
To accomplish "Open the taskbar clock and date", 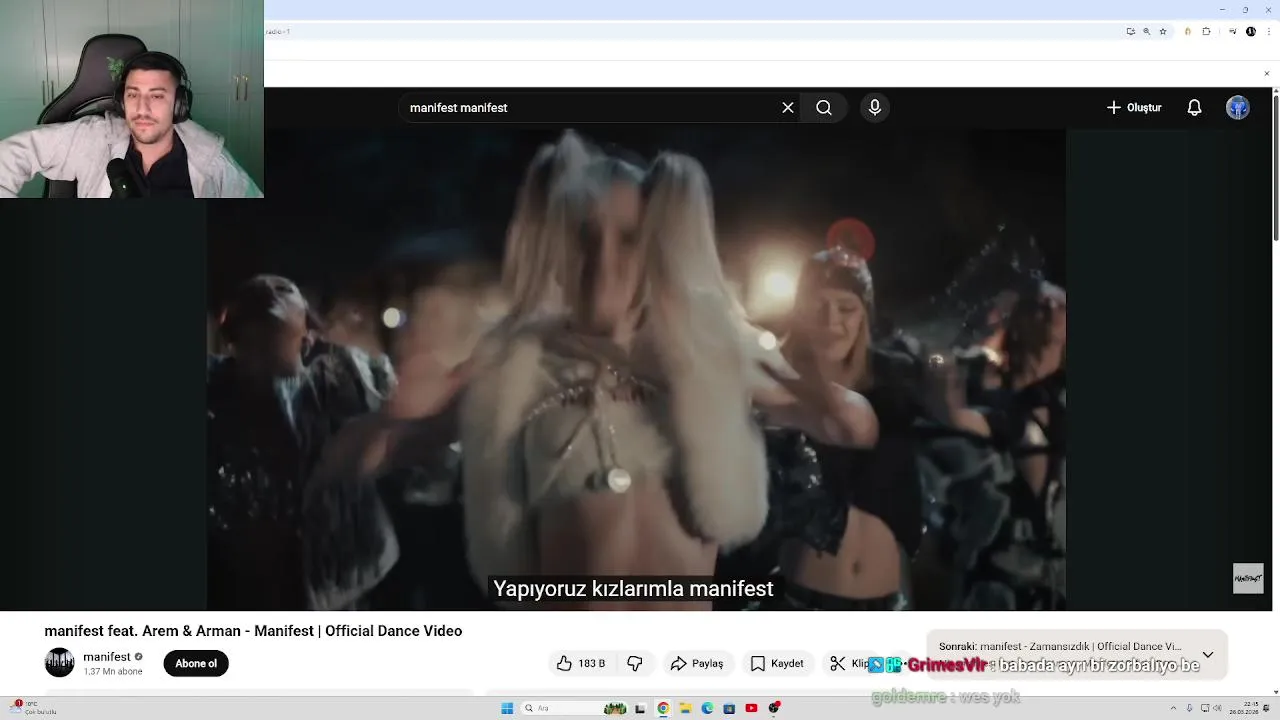I will pyautogui.click(x=1246, y=708).
